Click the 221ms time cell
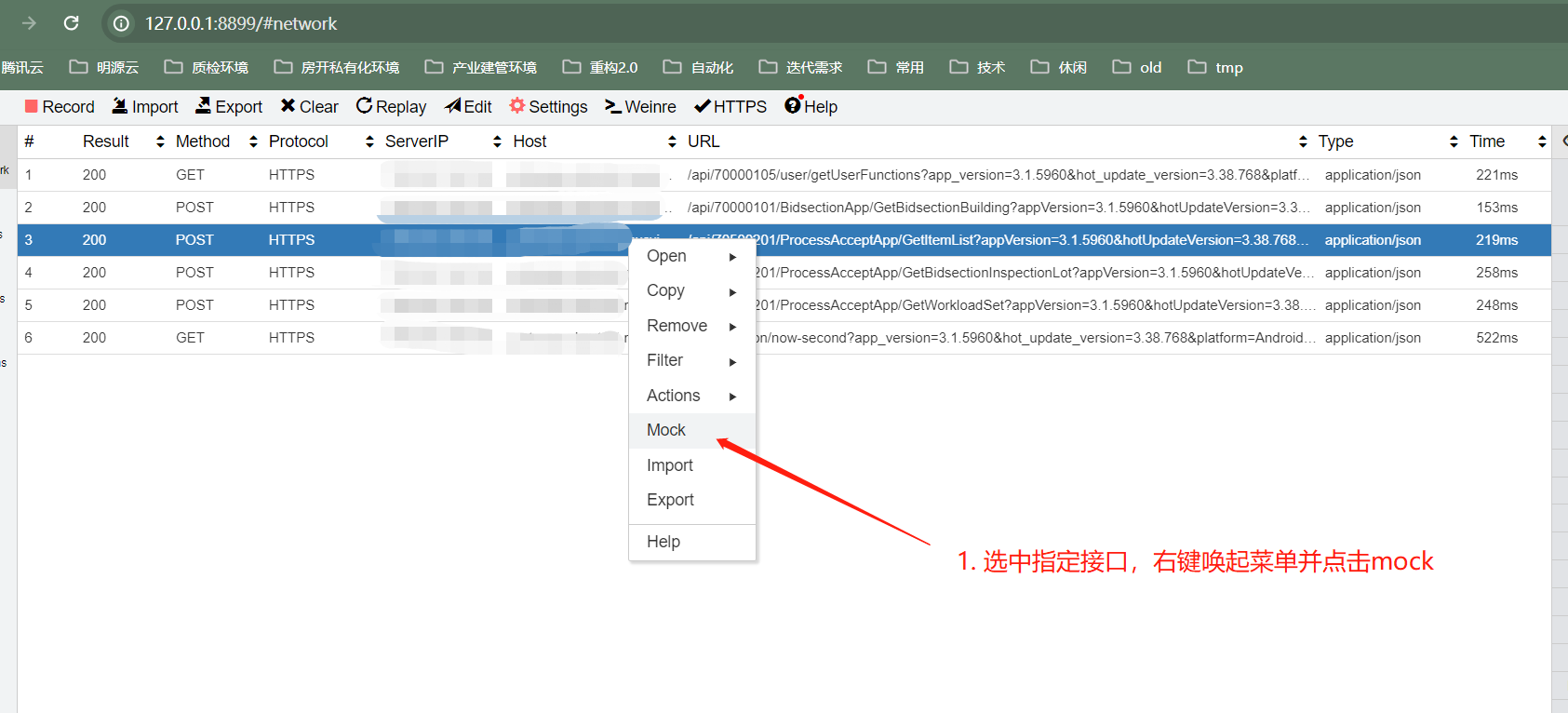Screen dimensions: 1568x713 pyautogui.click(x=1496, y=175)
